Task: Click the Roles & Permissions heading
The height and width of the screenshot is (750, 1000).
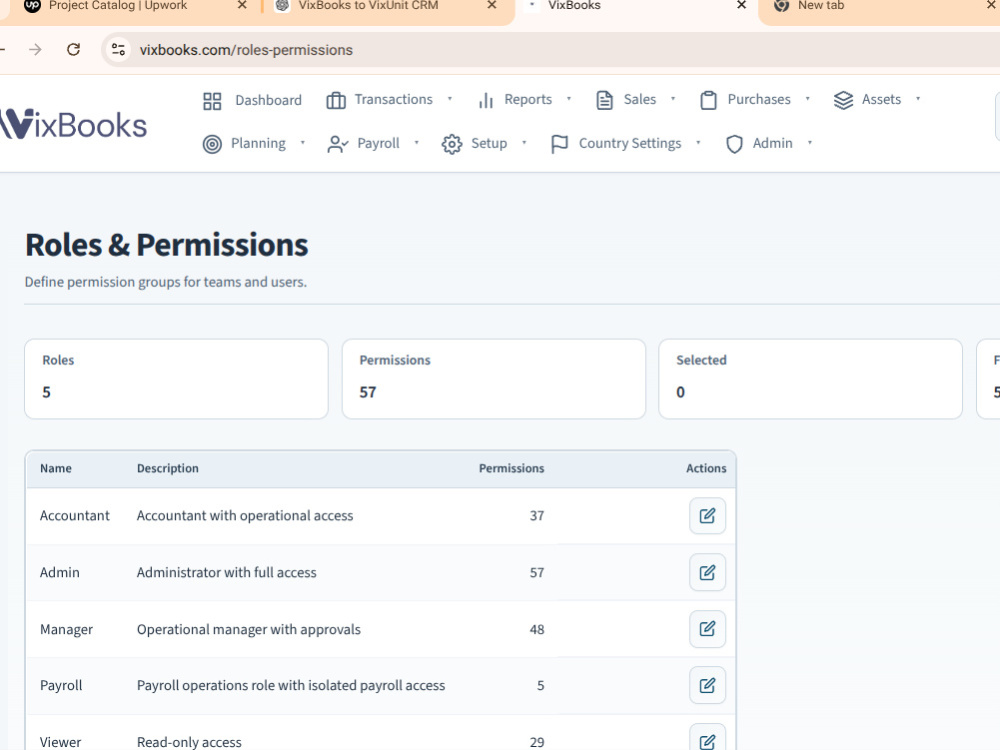Action: click(166, 245)
